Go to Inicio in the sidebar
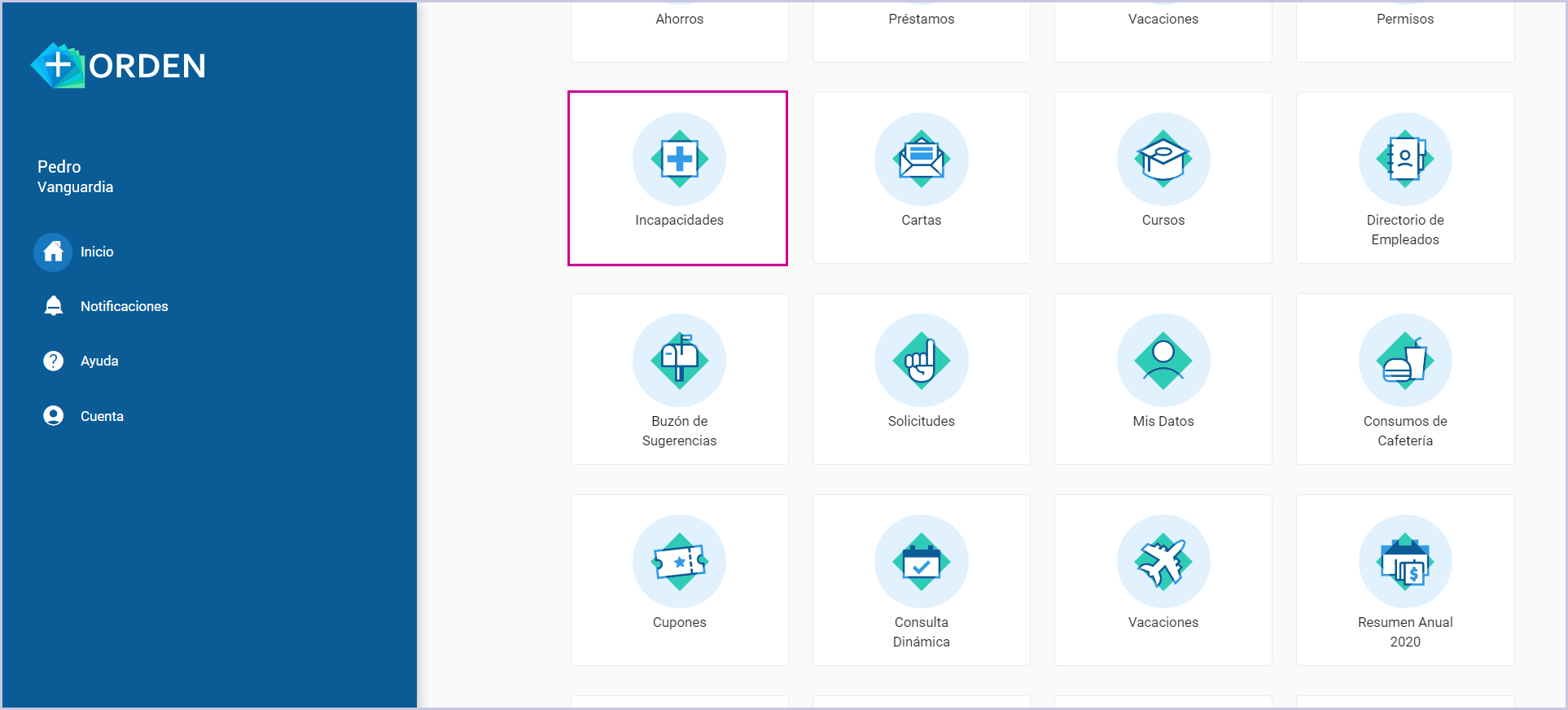Viewport: 1568px width, 710px height. coord(96,252)
